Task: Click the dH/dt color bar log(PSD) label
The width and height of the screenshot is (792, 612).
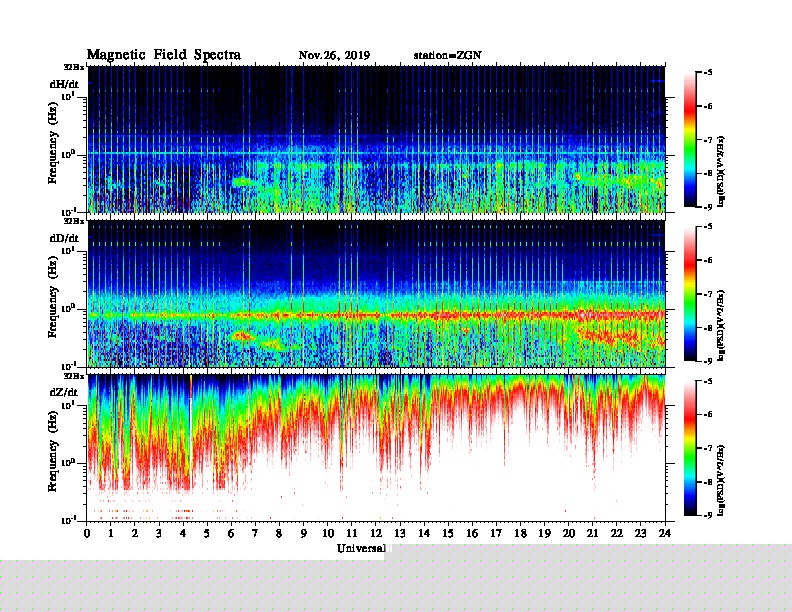Action: pyautogui.click(x=721, y=171)
